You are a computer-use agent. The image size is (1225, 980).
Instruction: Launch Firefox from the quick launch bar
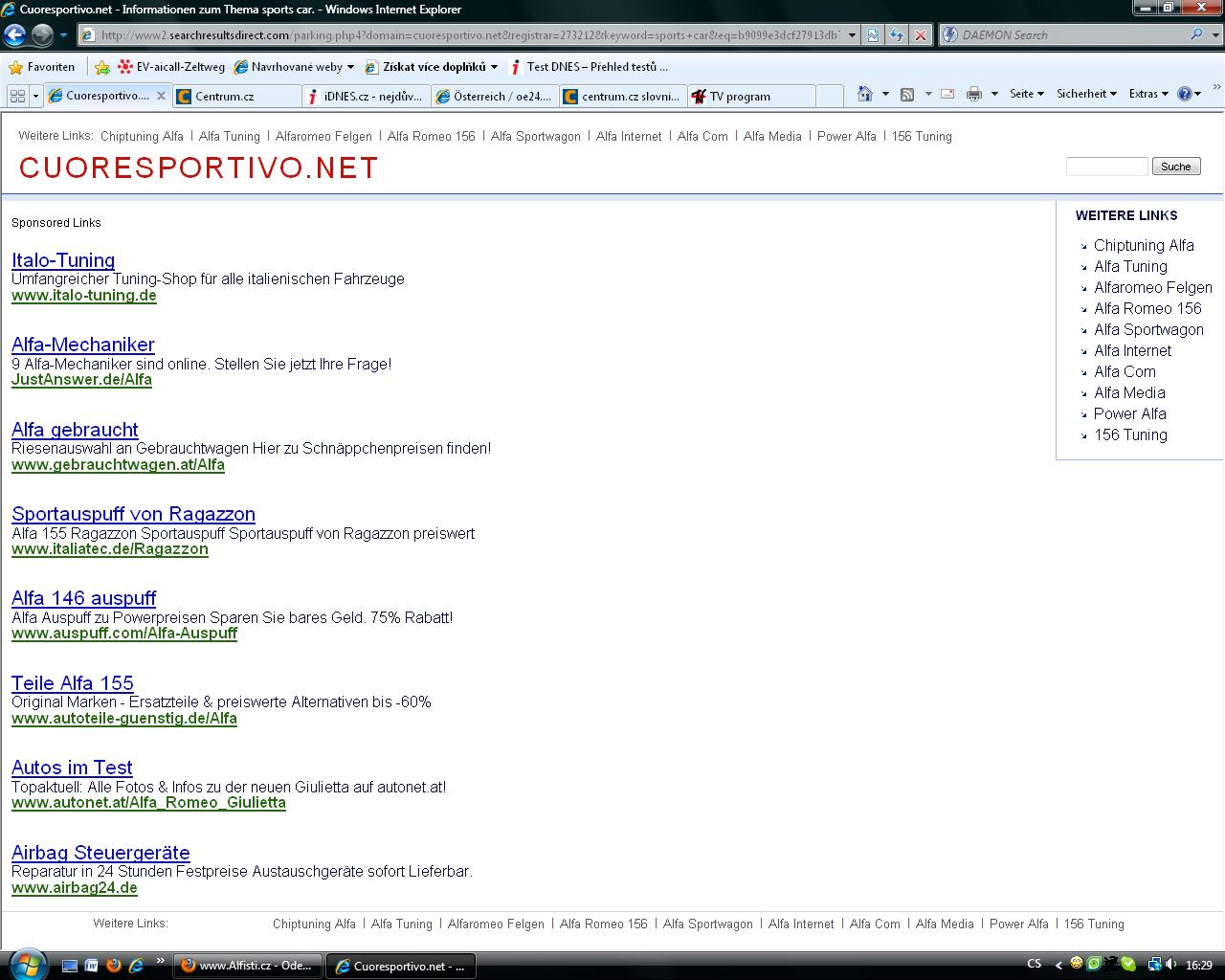point(114,966)
